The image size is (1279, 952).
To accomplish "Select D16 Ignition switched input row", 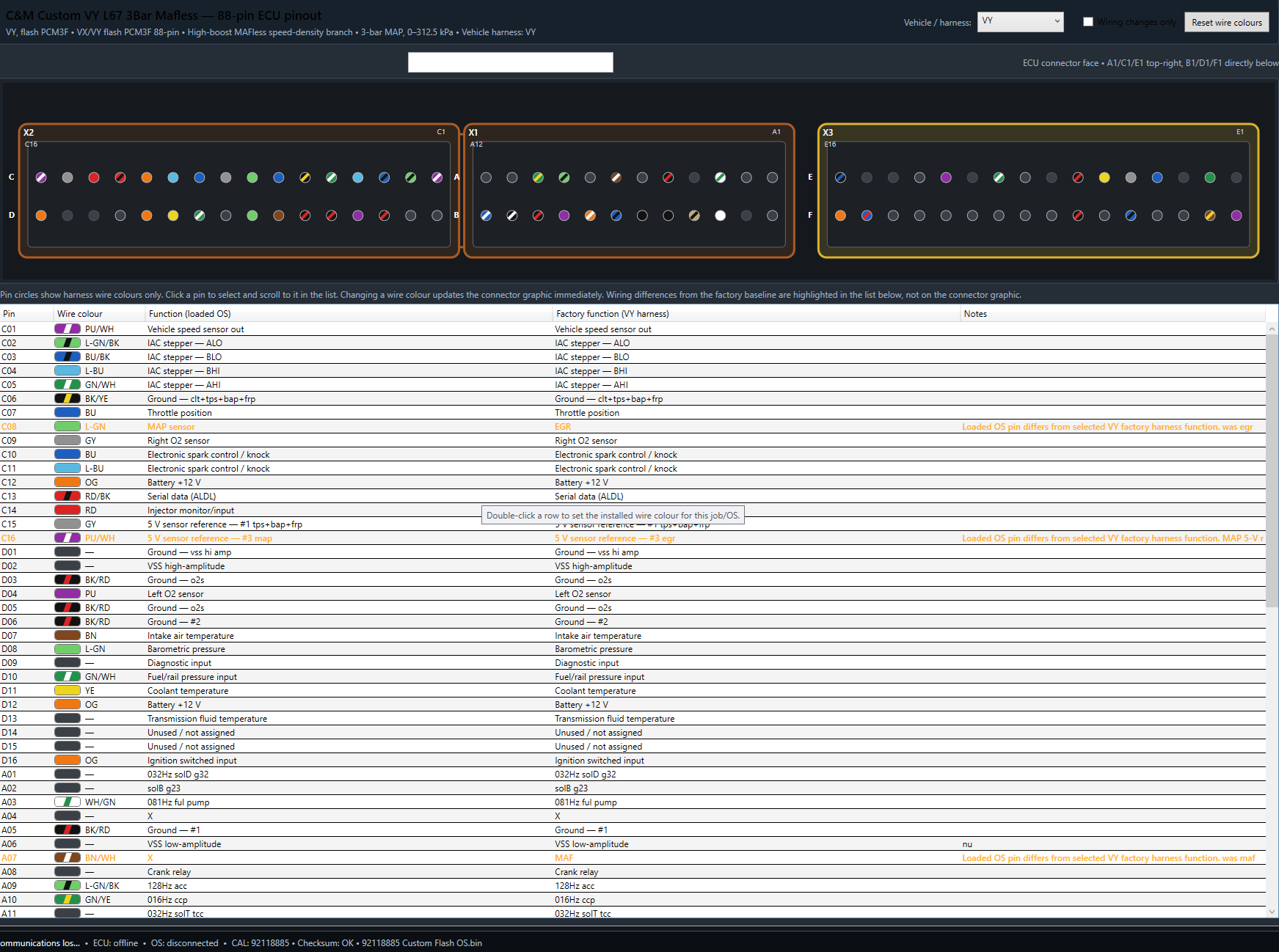I will coord(633,761).
